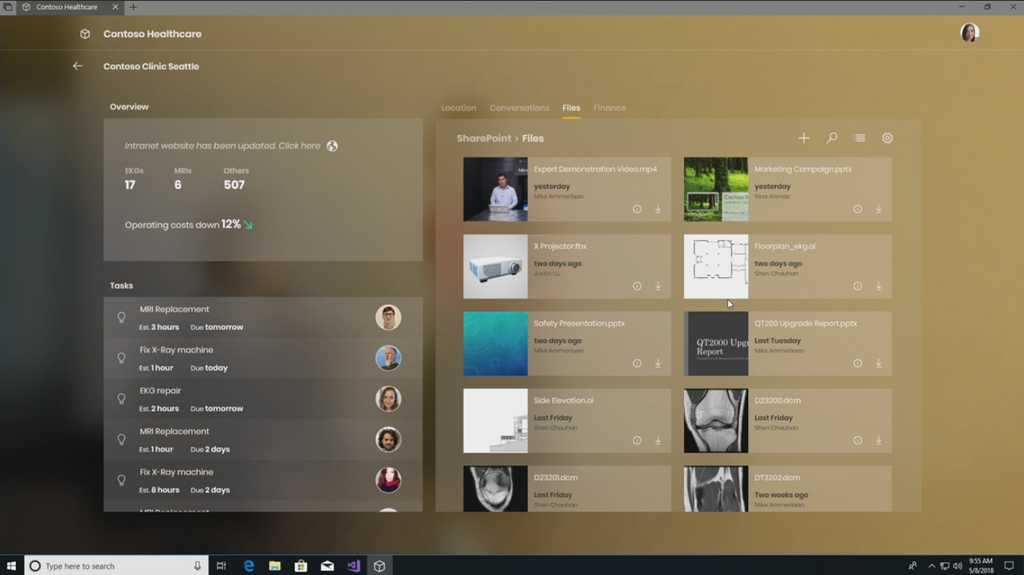Click lightbulb icon of MRI Replacement due tomorrow

(121, 318)
